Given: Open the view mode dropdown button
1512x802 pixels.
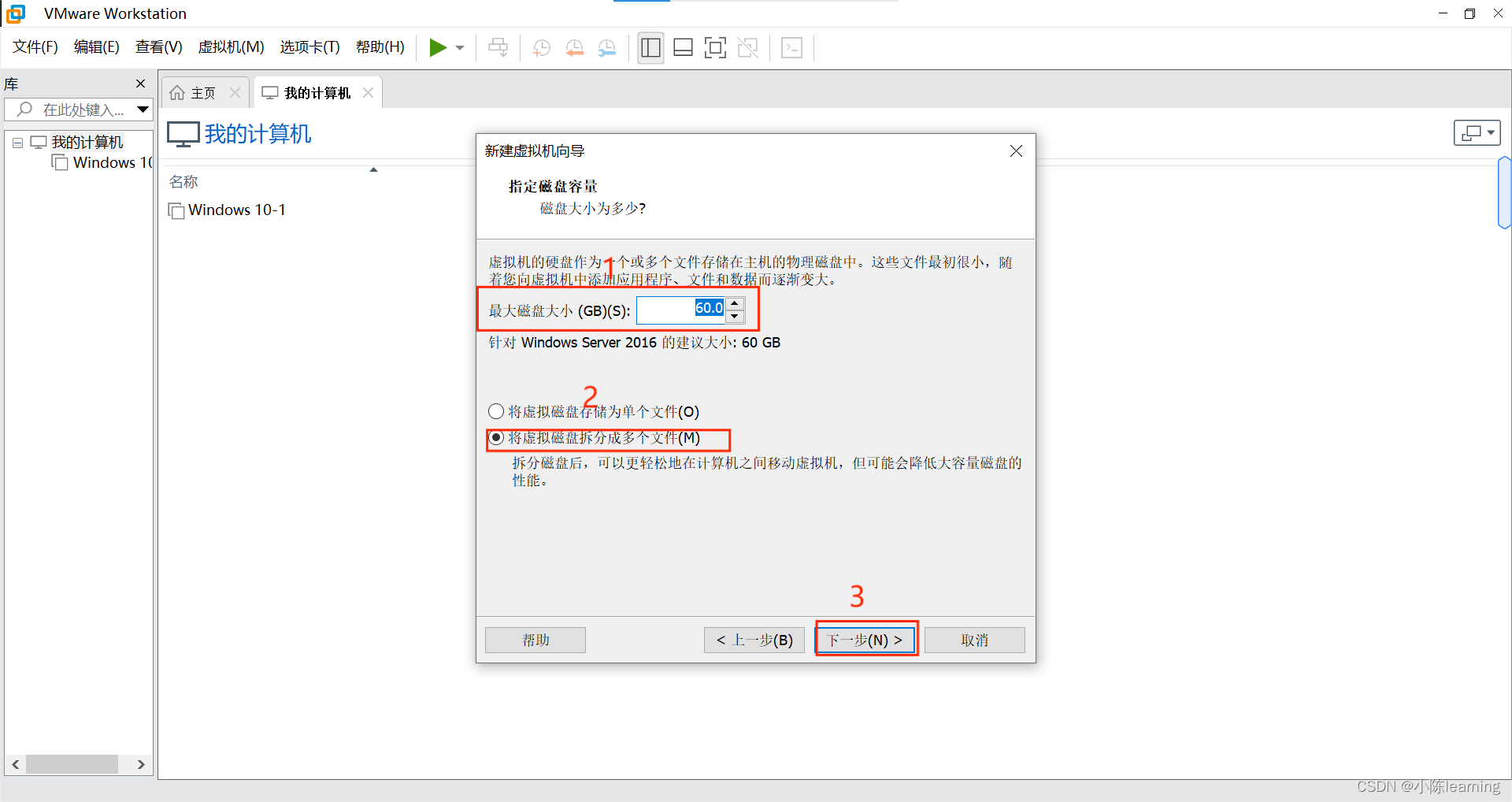Looking at the screenshot, I should click(x=1477, y=133).
